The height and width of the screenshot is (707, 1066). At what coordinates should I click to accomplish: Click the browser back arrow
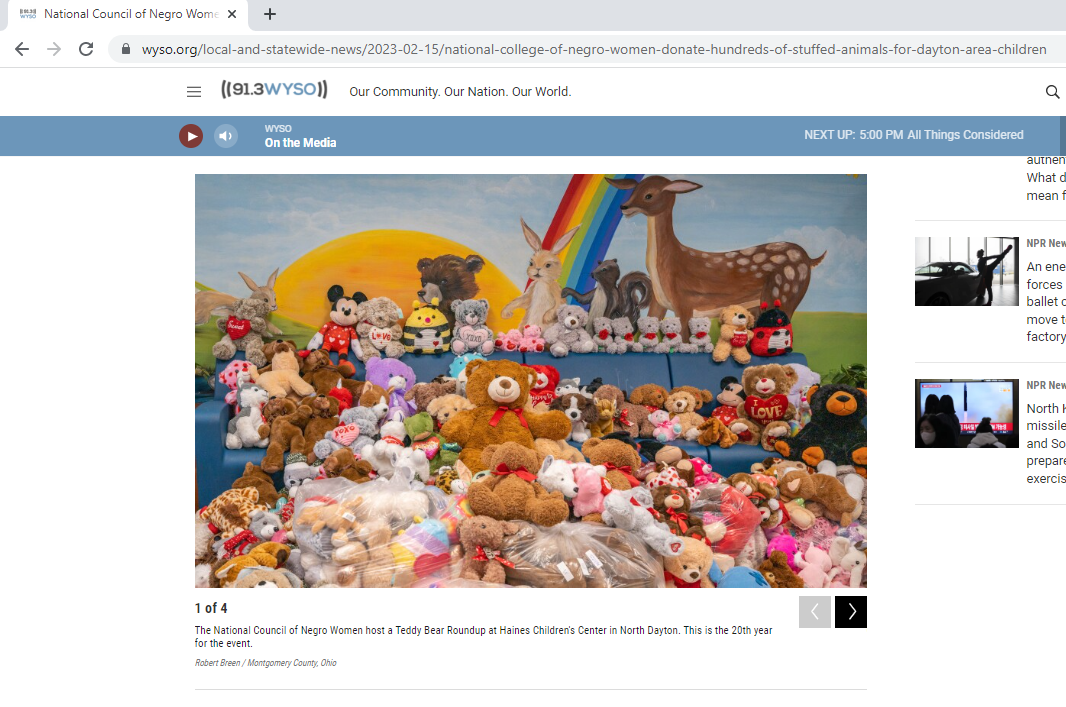(x=22, y=49)
